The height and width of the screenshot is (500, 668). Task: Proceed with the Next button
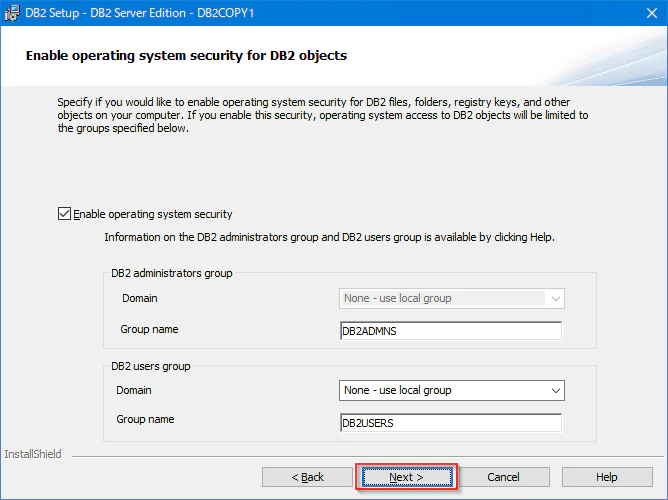tap(407, 477)
